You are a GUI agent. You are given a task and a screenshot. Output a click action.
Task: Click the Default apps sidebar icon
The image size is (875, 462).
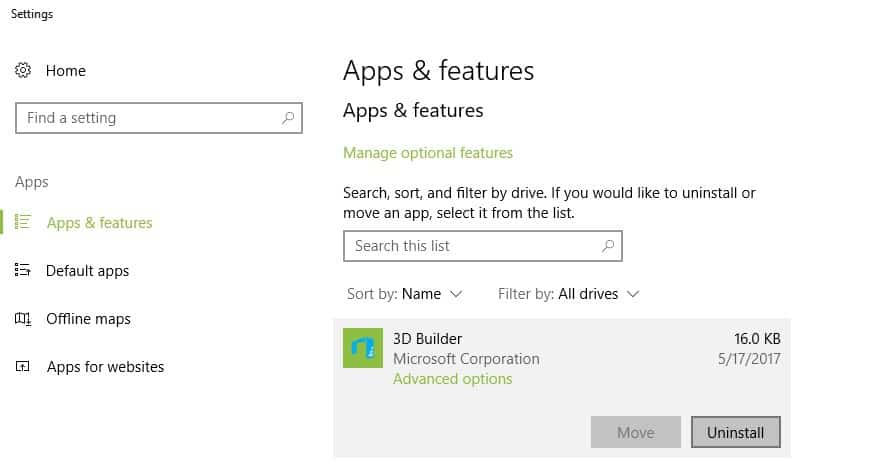tap(23, 270)
